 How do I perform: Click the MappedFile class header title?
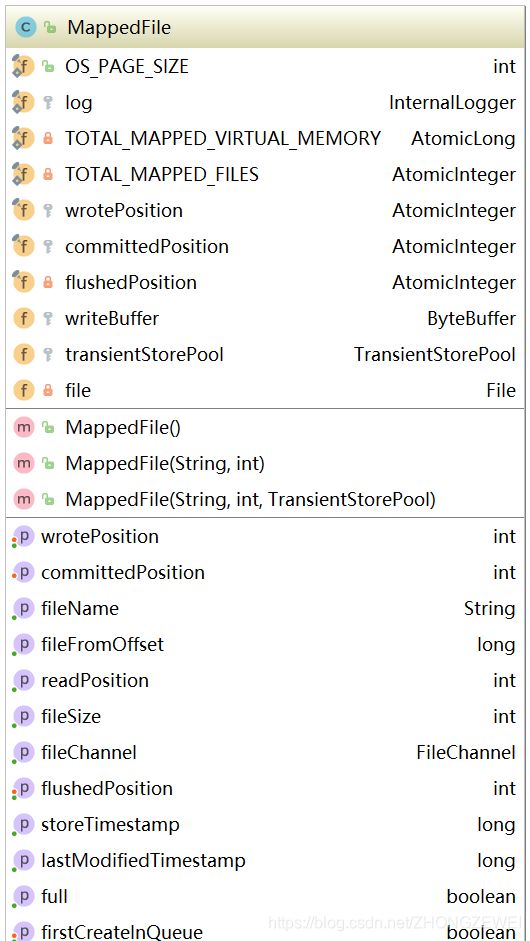[x=119, y=28]
